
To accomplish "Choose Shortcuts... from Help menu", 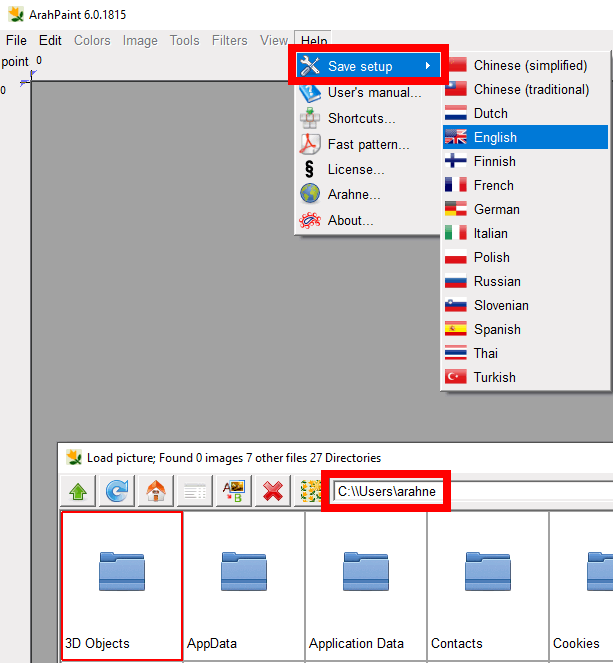I will (367, 118).
